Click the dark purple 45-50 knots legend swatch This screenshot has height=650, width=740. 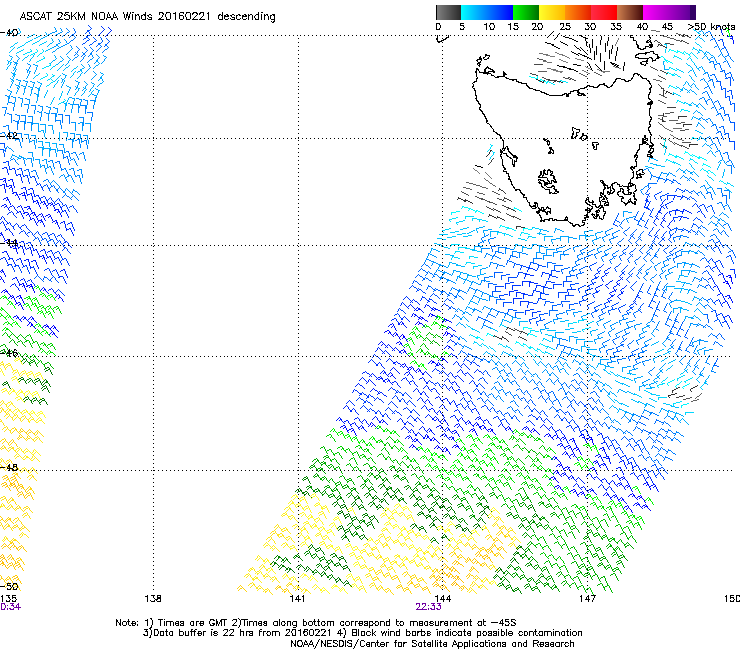click(682, 12)
